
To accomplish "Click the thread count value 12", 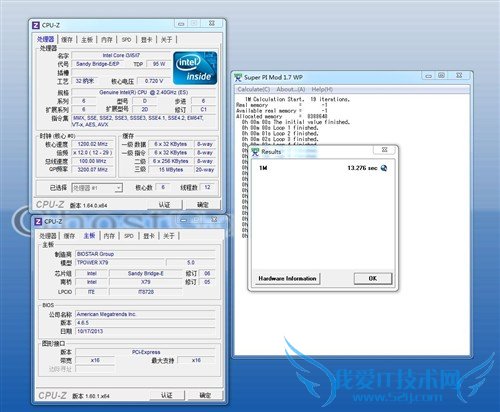I will 207,187.
